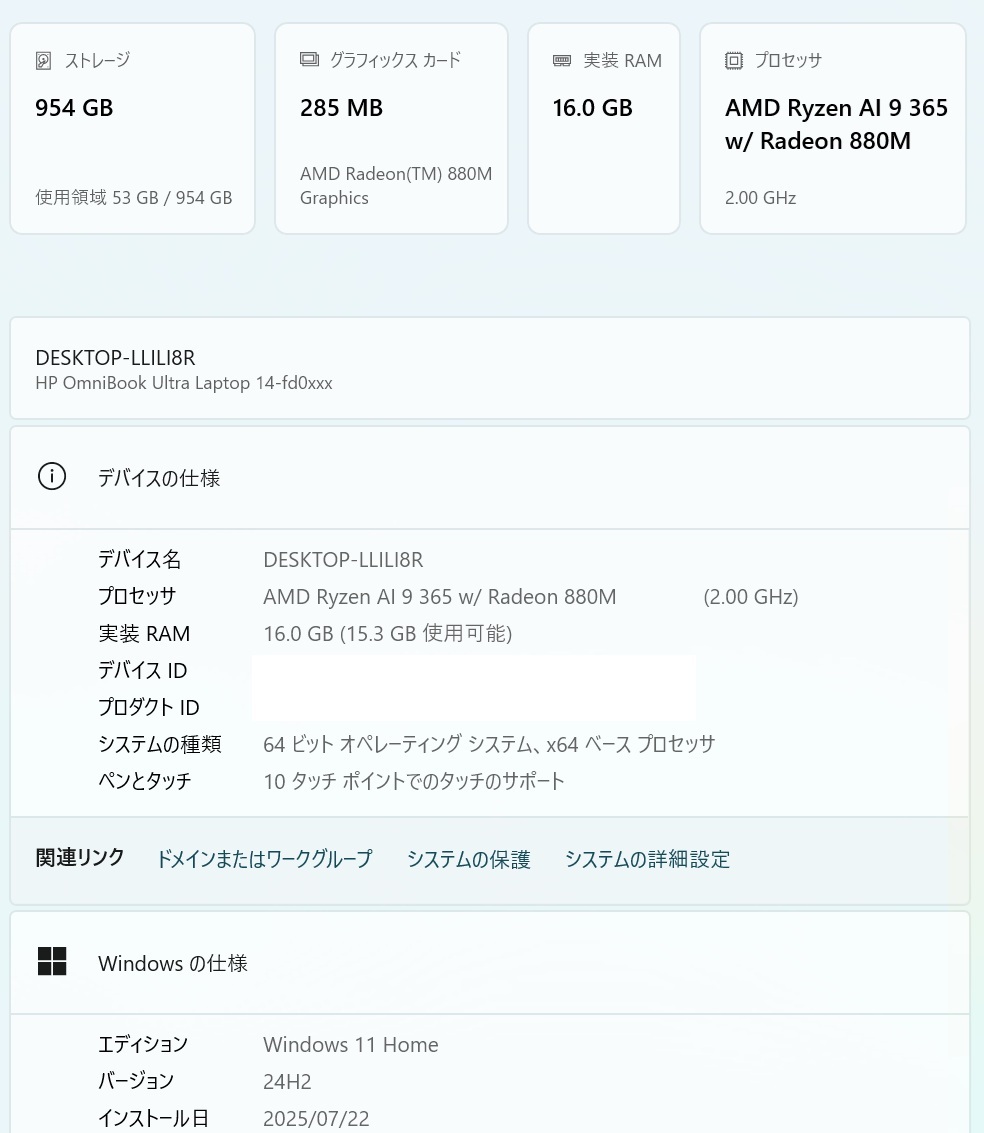The image size is (984, 1133).
Task: Click the Windows logo beside Windows の仕様
Action: click(x=52, y=961)
